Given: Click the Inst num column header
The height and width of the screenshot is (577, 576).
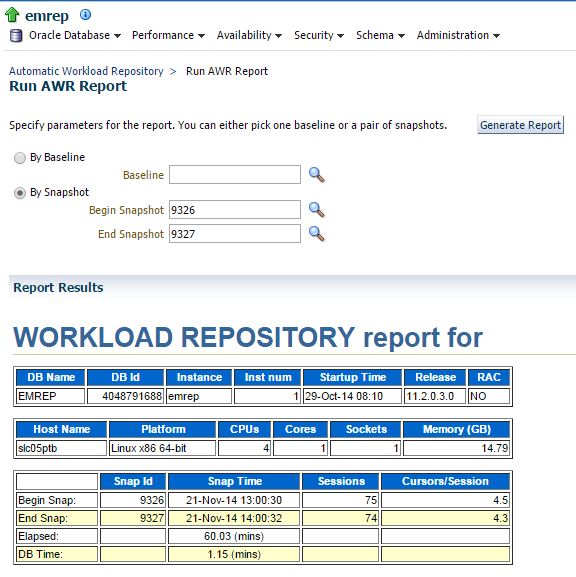Looking at the screenshot, I should pyautogui.click(x=268, y=377).
